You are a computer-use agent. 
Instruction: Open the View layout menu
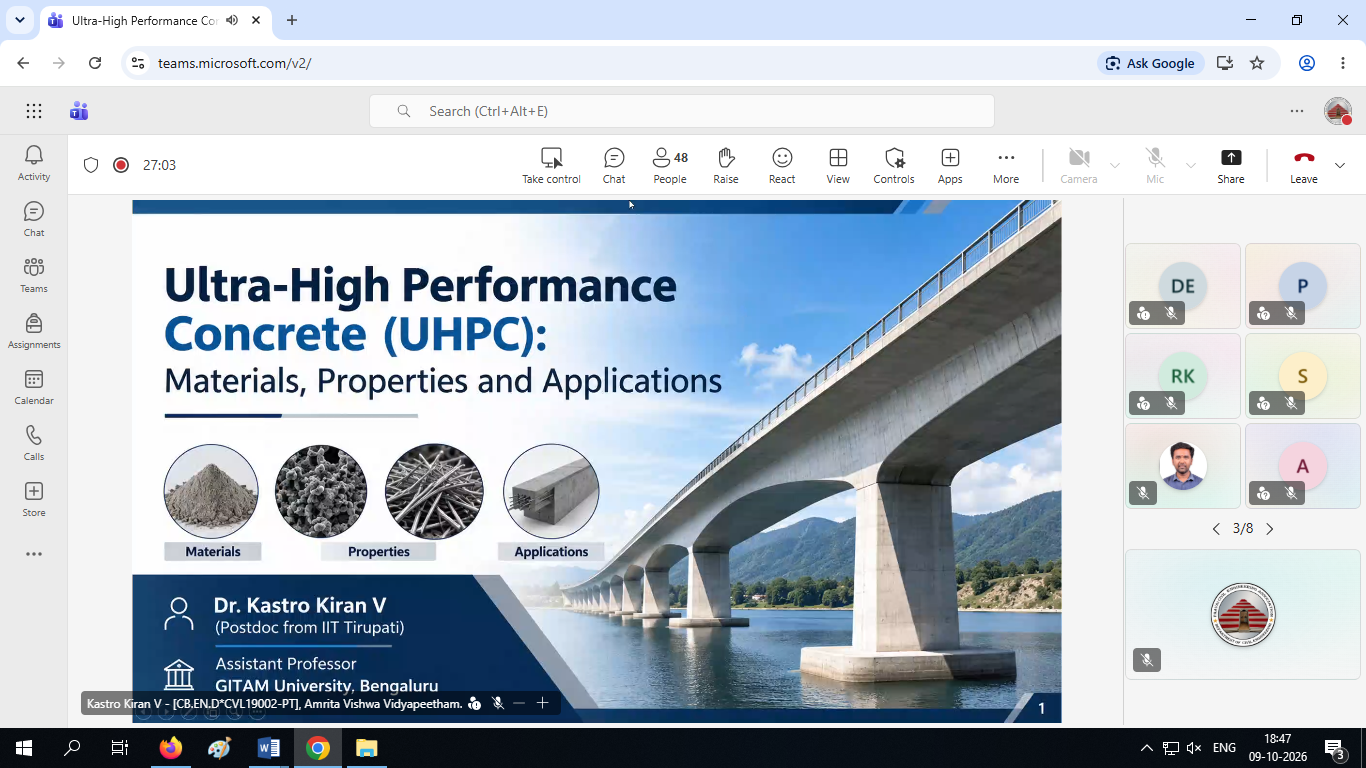coord(838,165)
